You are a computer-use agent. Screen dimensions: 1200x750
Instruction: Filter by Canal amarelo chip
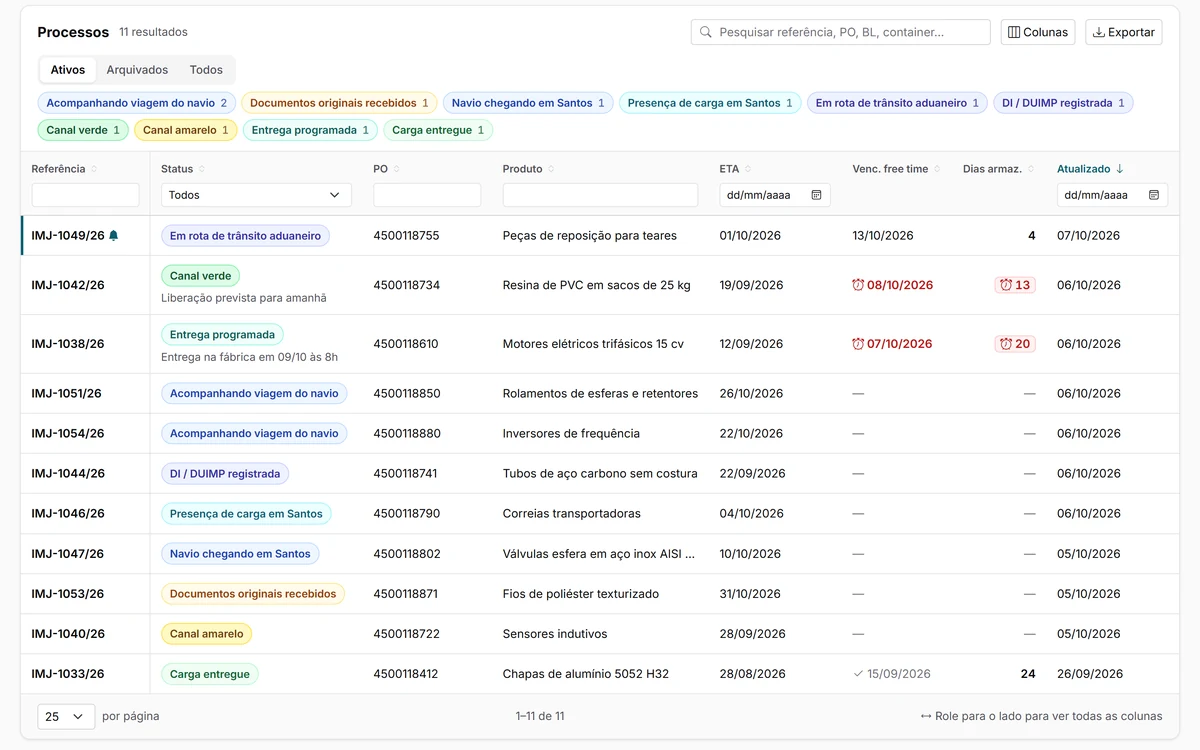[186, 130]
